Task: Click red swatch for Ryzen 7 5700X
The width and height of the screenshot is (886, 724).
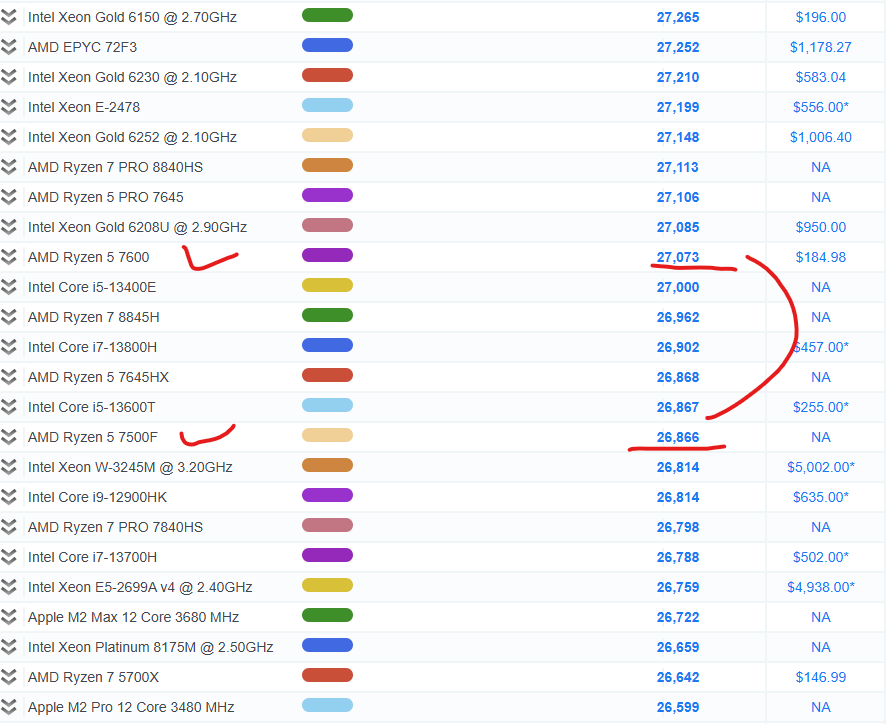Action: point(327,675)
